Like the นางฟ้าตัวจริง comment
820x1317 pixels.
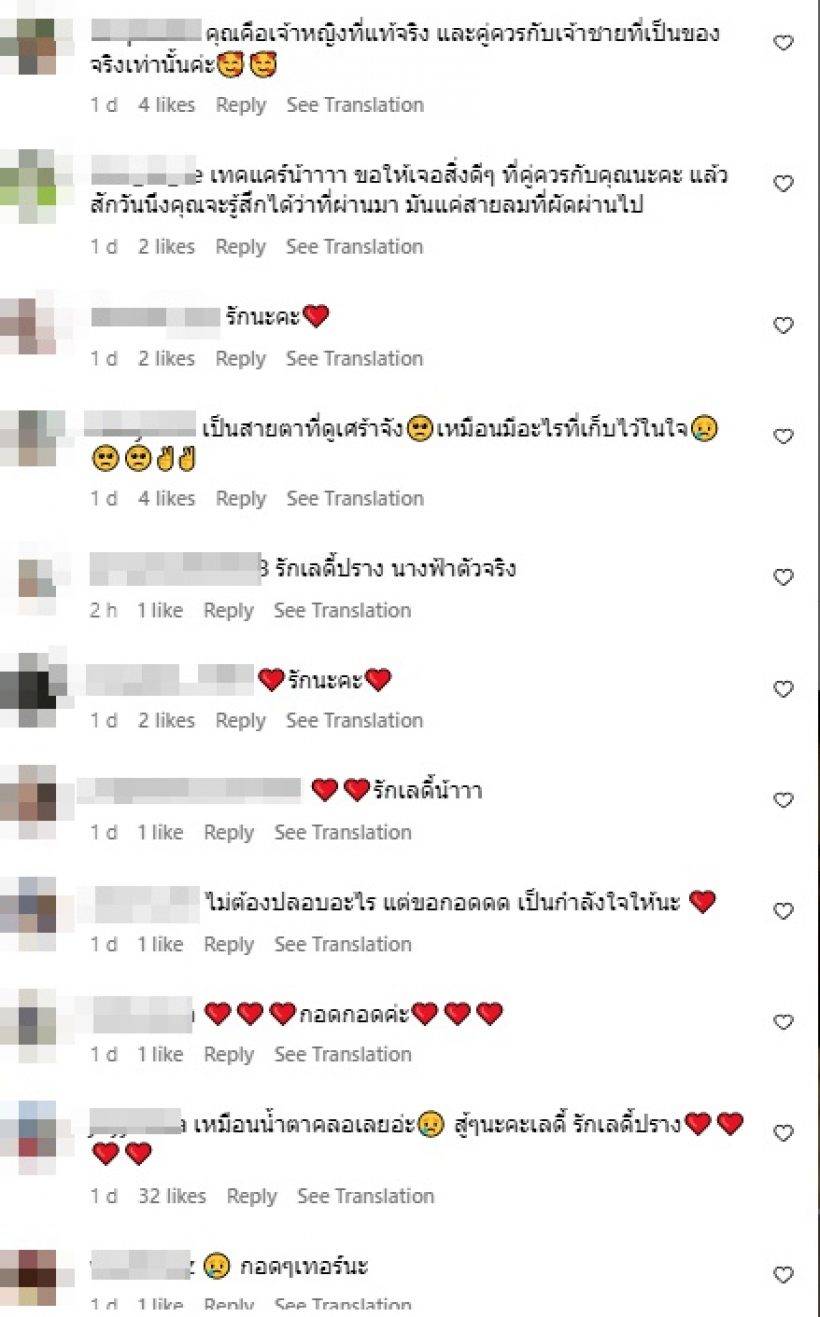tap(784, 577)
